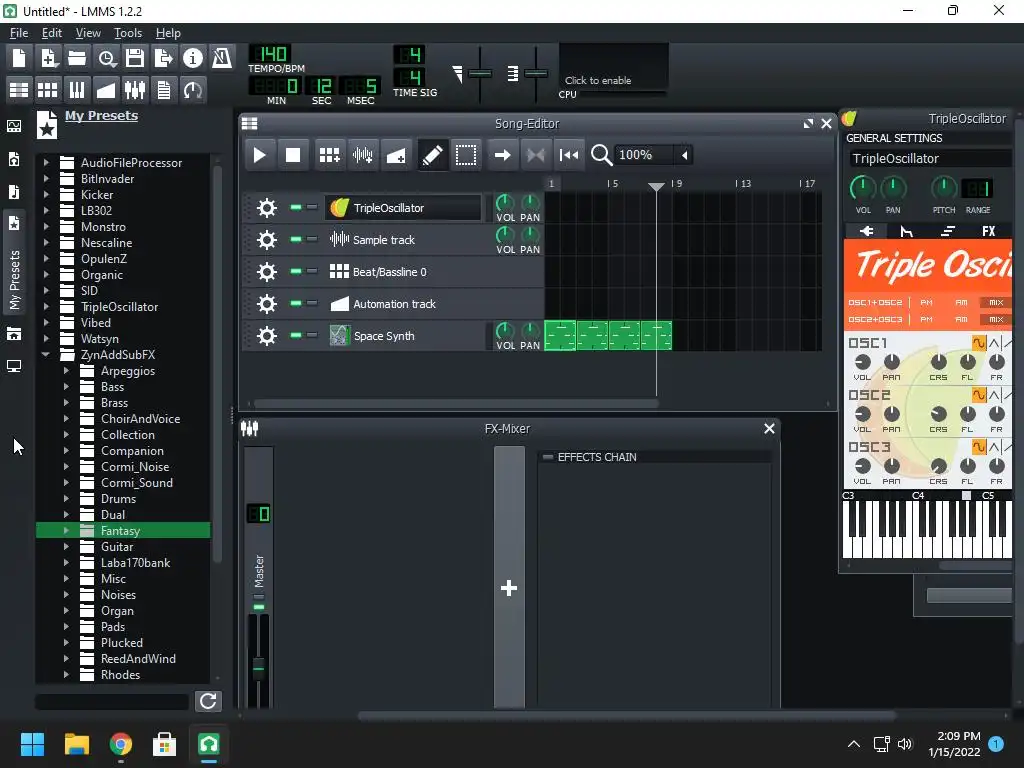Viewport: 1024px width, 768px height.
Task: Expand the AudioFileProcessor preset folder
Action: pos(46,163)
